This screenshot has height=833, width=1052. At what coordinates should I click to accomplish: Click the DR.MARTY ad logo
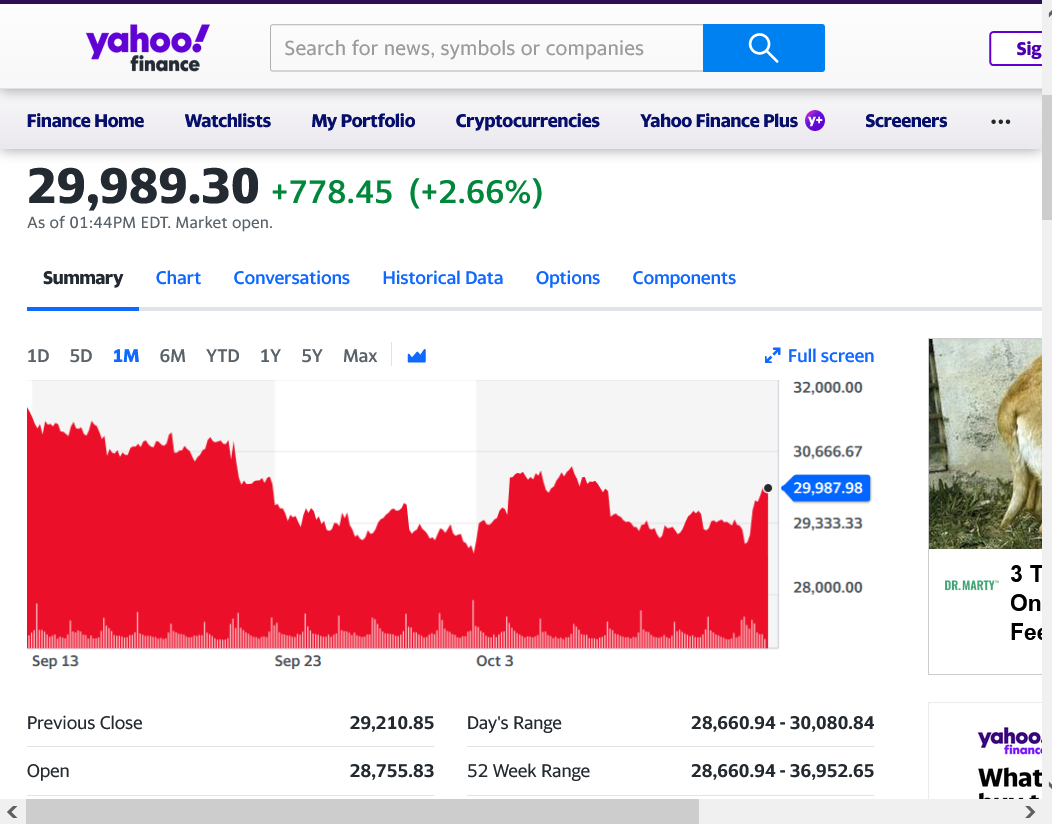click(971, 586)
